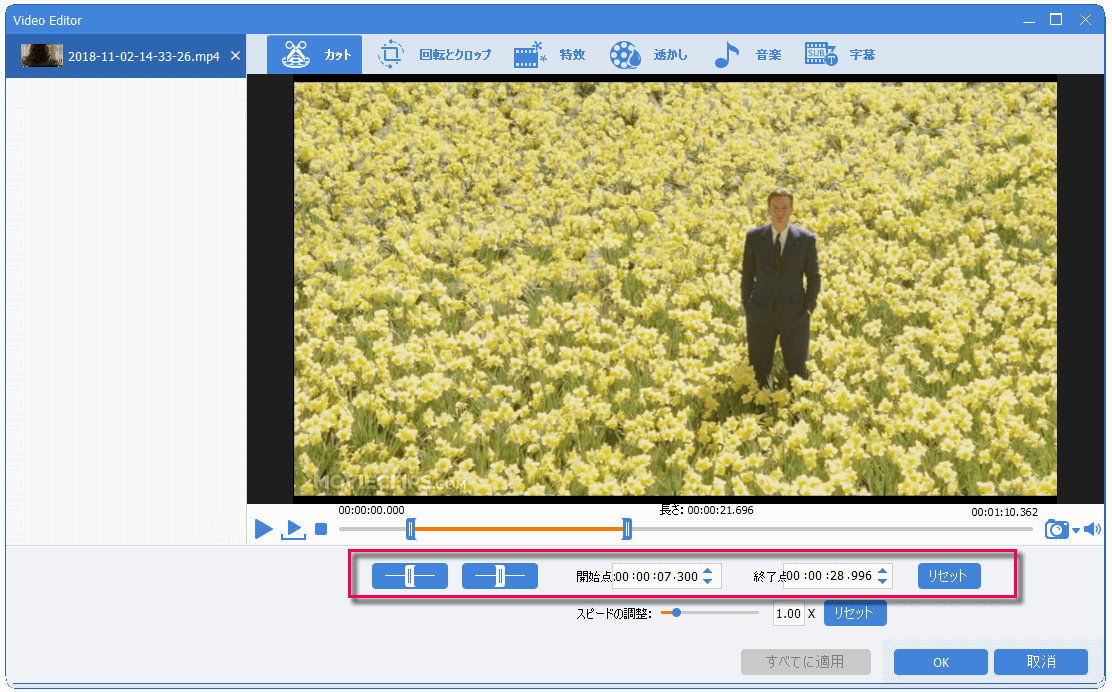Close the 2018-11-02-14-33-26.mp4 file tab
This screenshot has height=692, width=1112.
tap(235, 55)
